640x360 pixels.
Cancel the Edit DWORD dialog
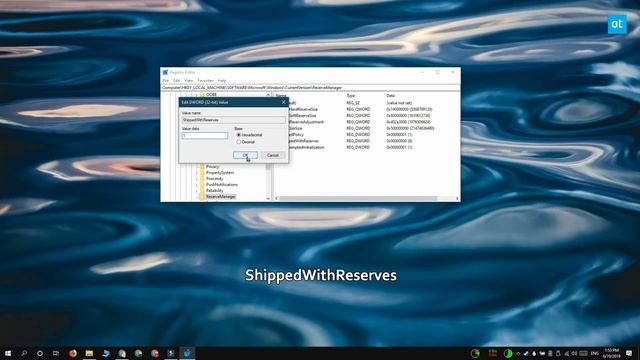(x=273, y=155)
